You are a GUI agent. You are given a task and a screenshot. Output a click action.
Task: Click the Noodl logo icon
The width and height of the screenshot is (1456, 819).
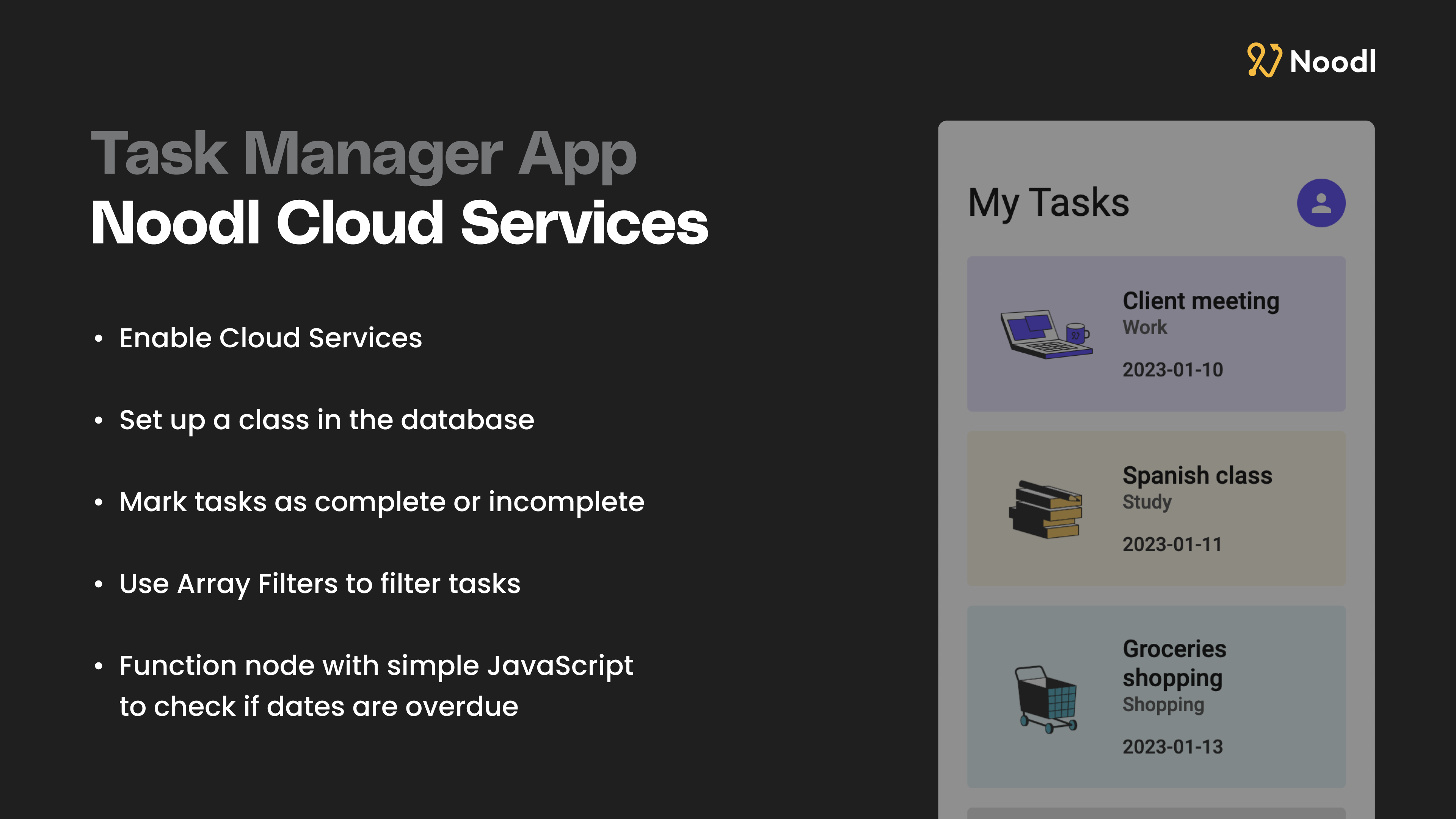point(1264,60)
